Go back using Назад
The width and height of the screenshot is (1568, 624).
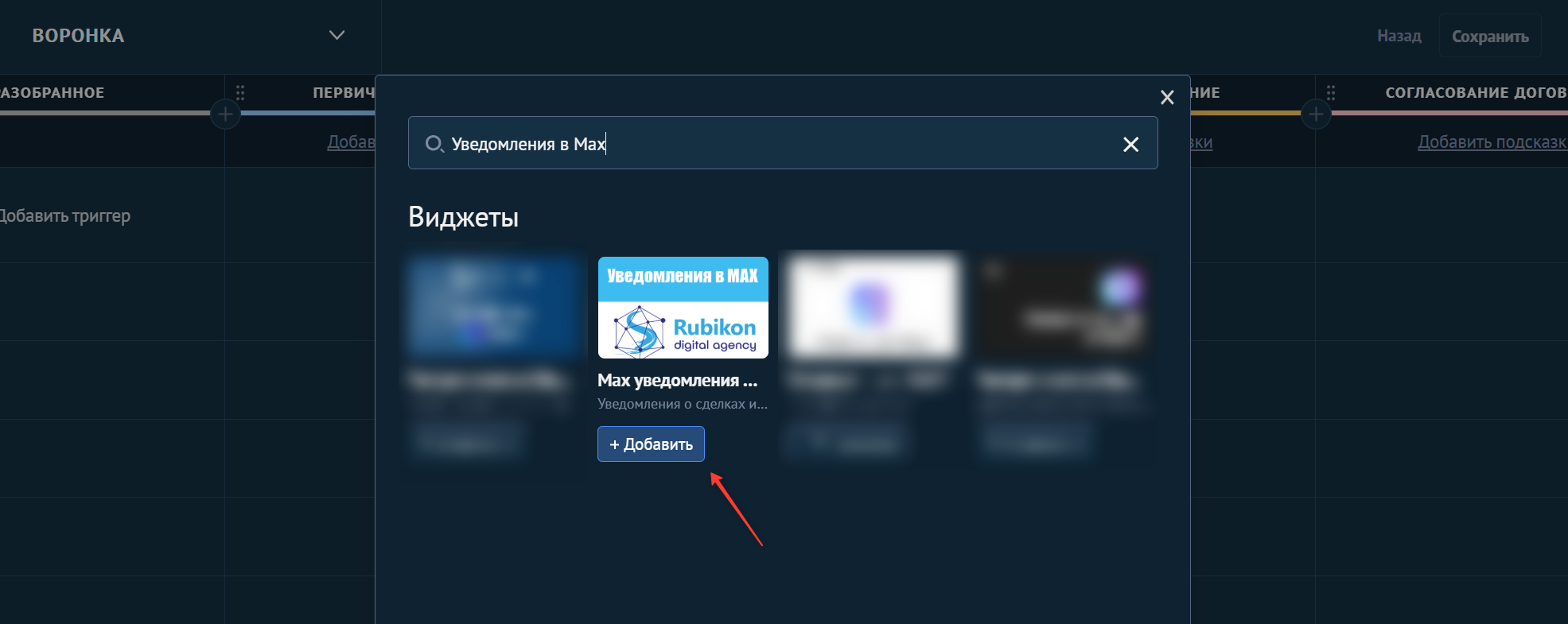pos(1399,36)
